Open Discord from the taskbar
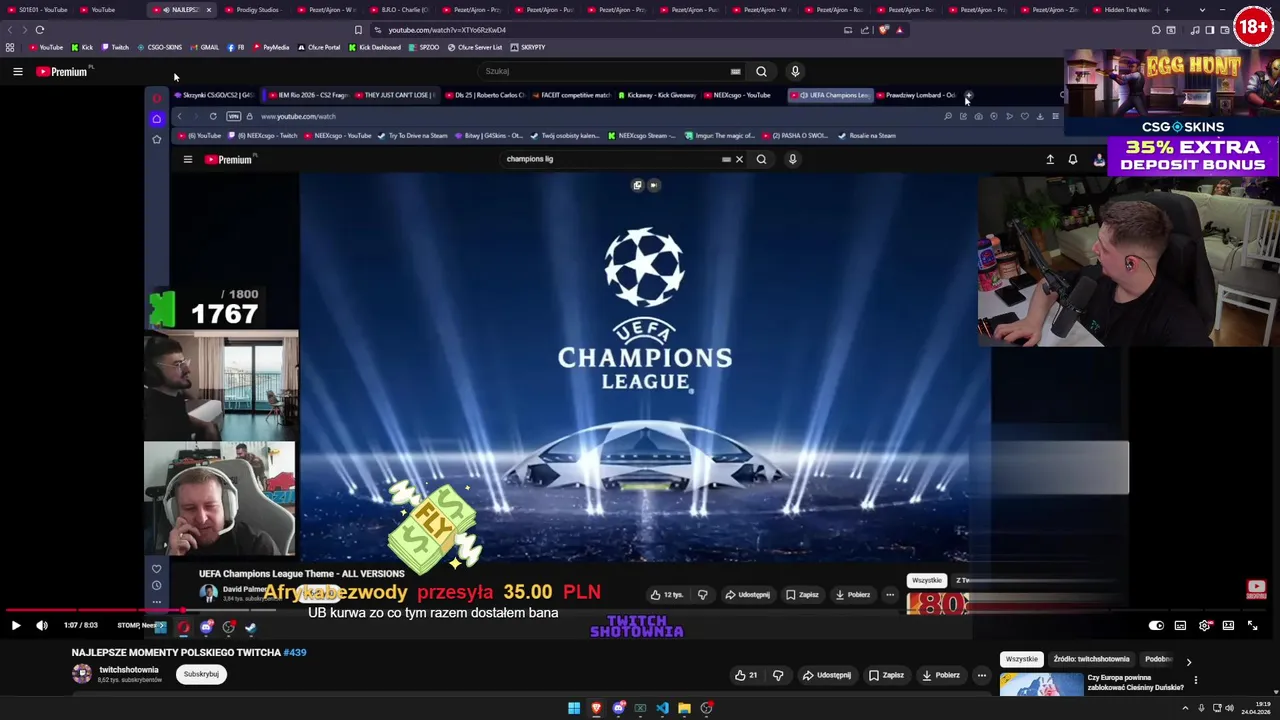This screenshot has width=1280, height=720. 619,708
